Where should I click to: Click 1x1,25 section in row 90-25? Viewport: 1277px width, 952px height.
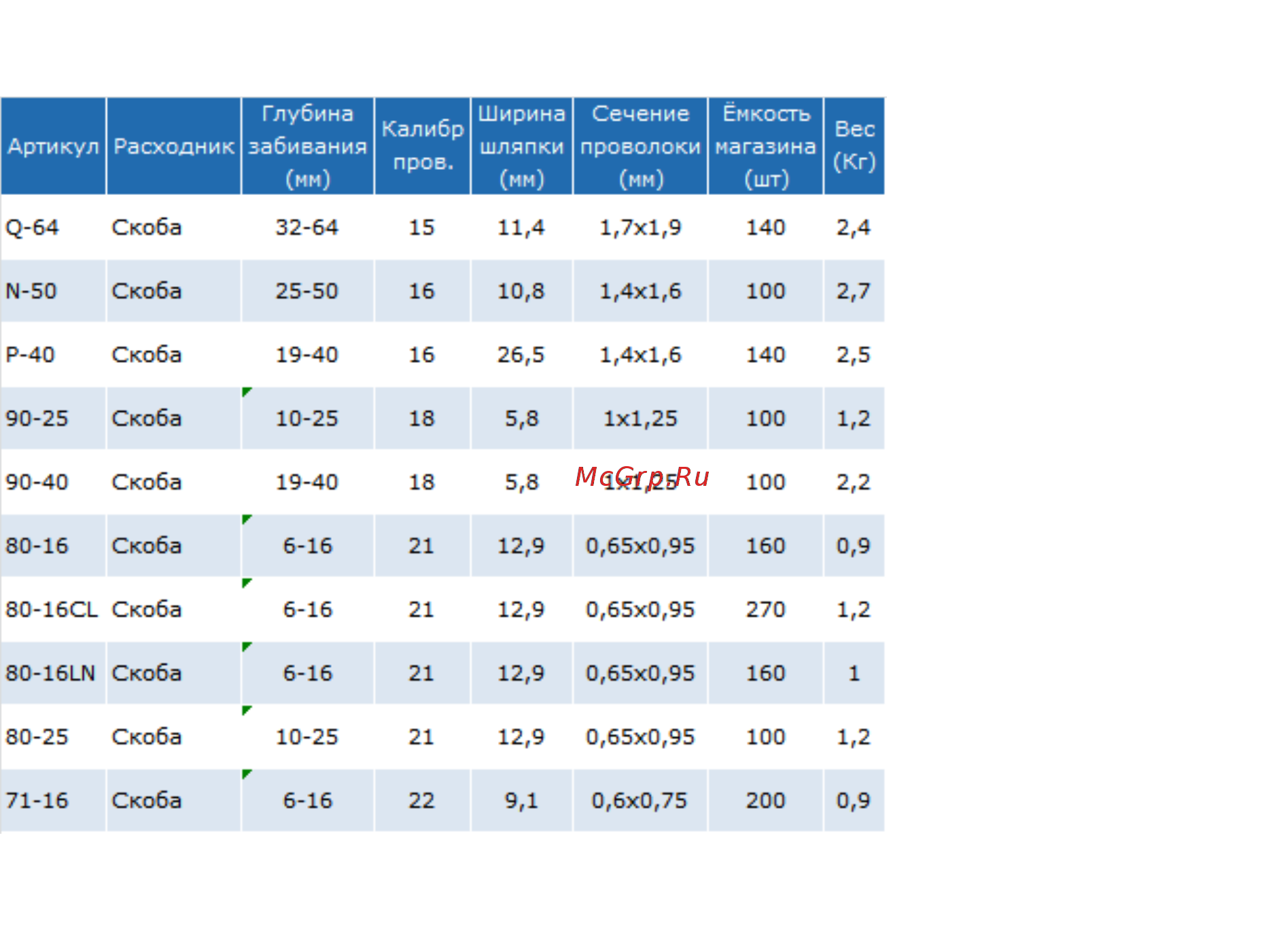[x=640, y=418]
